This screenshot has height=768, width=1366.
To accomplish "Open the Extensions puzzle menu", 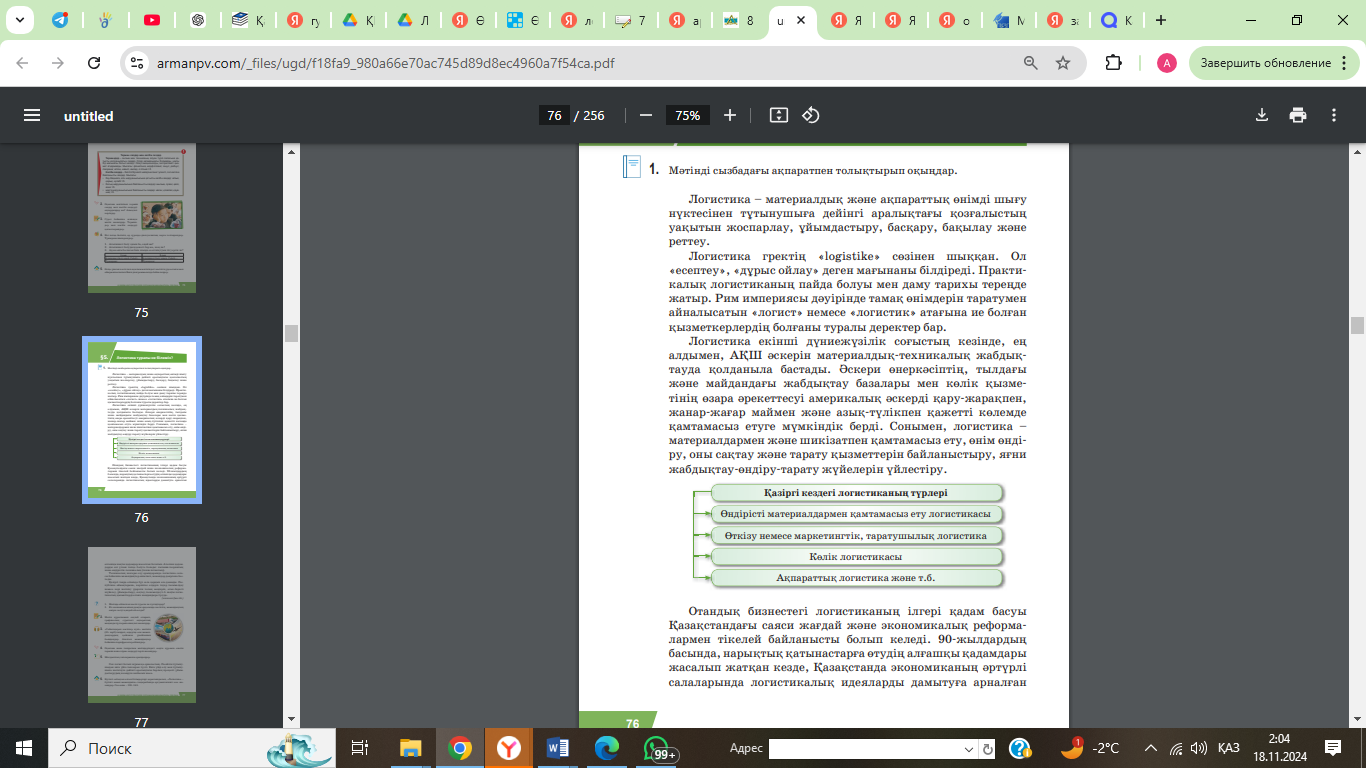I will pos(1113,62).
